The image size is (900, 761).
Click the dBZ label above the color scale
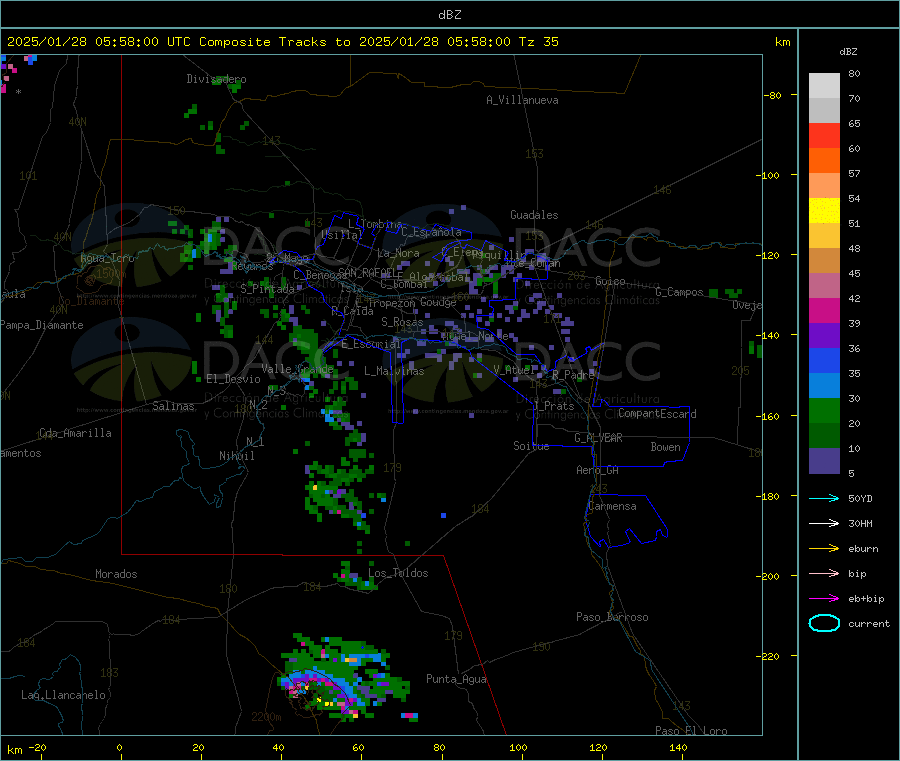tap(848, 52)
